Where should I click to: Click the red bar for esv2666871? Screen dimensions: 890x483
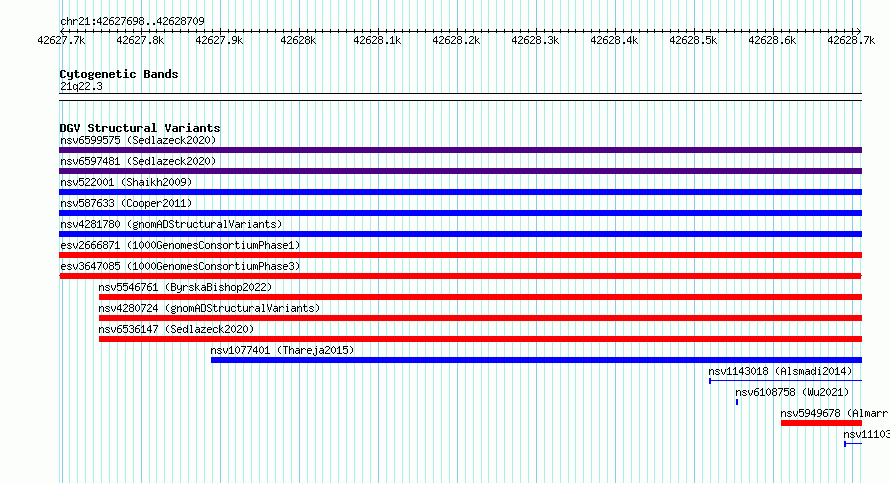[x=460, y=255]
